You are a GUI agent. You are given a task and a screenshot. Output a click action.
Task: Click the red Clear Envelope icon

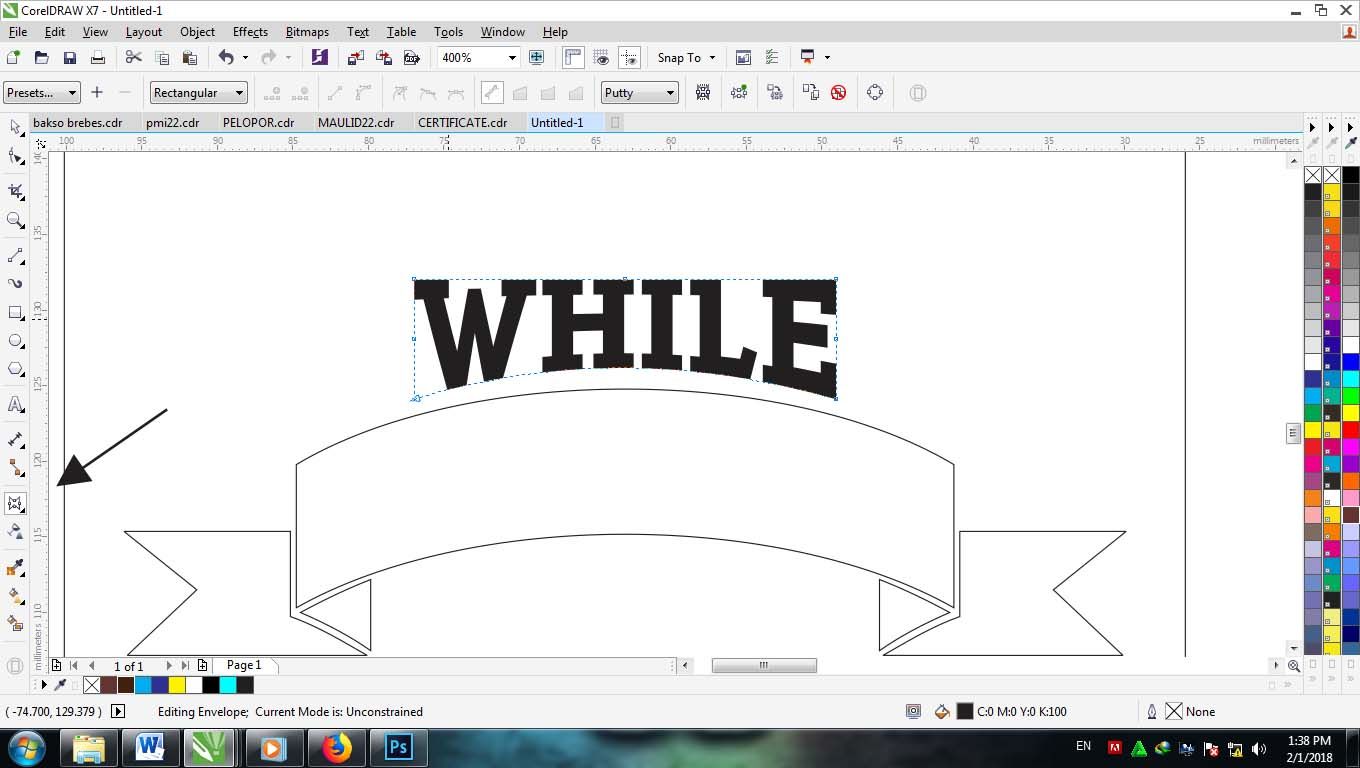click(x=838, y=93)
